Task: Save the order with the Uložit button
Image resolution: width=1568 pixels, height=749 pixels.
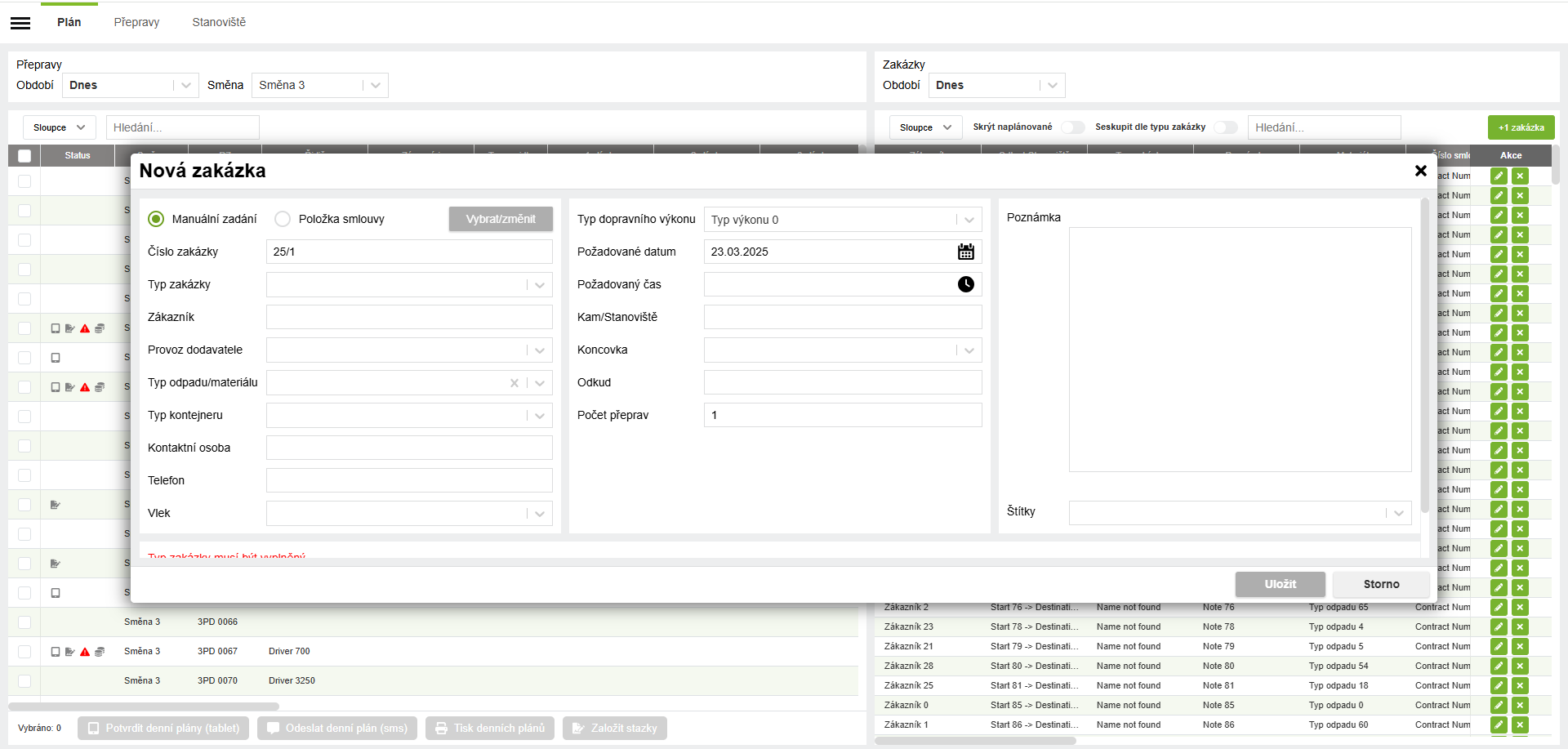Action: 1281,584
